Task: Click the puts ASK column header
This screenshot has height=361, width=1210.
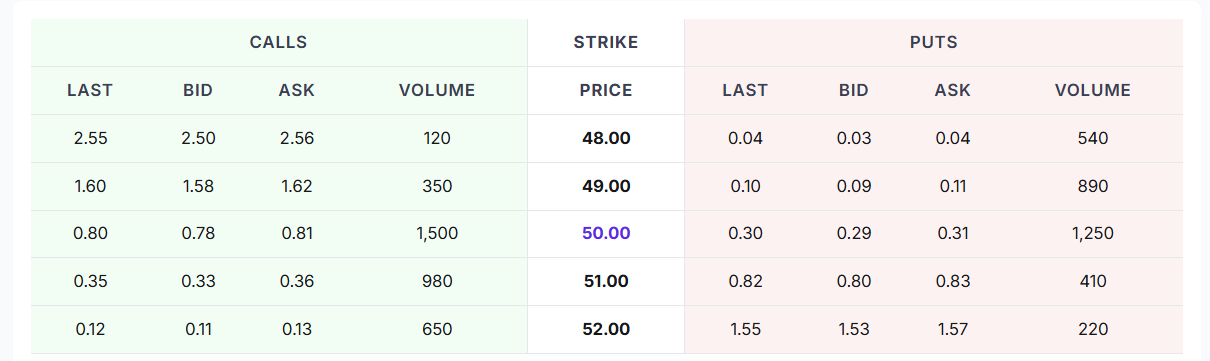Action: tap(953, 90)
